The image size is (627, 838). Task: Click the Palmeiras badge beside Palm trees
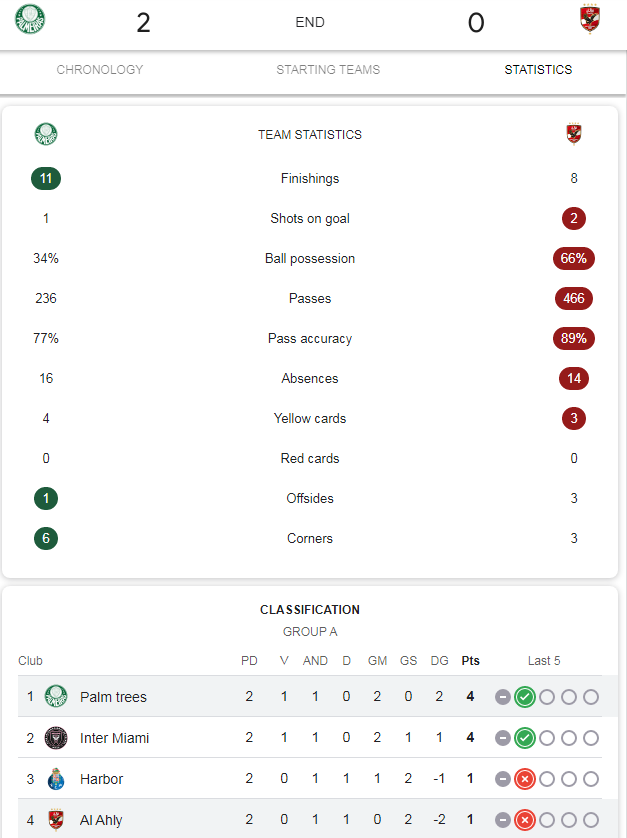(56, 696)
